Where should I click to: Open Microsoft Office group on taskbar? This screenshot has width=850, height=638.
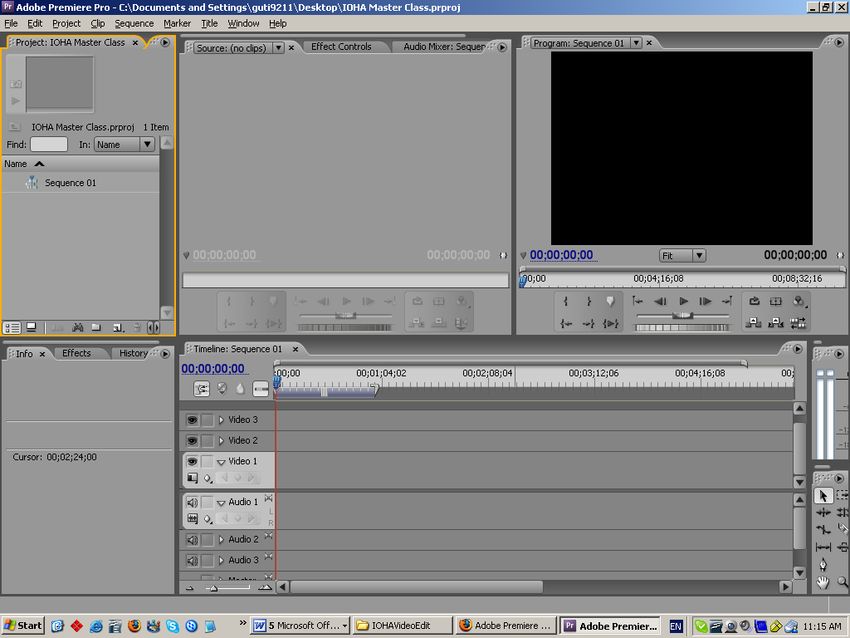[x=300, y=626]
